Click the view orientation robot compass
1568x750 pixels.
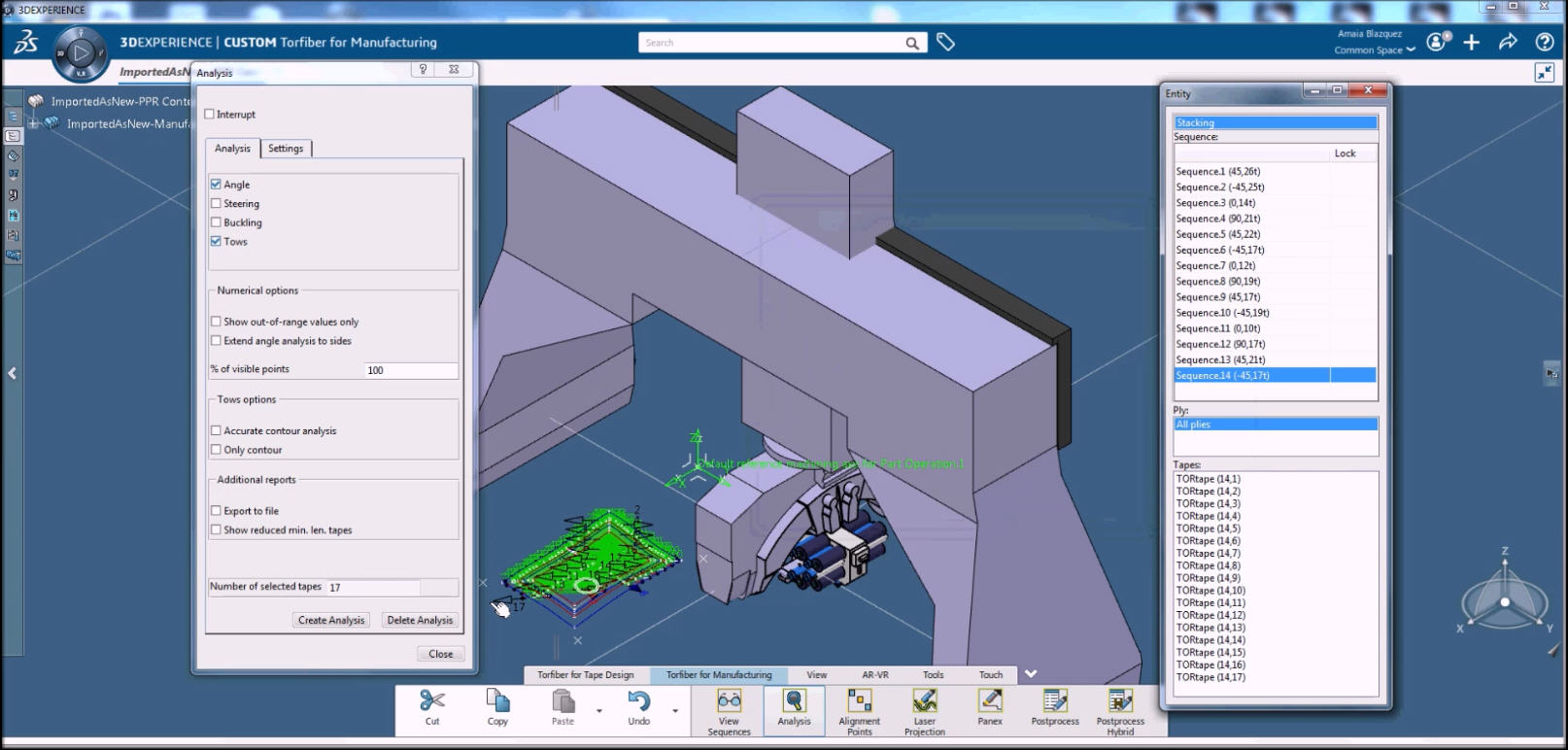coord(1504,602)
